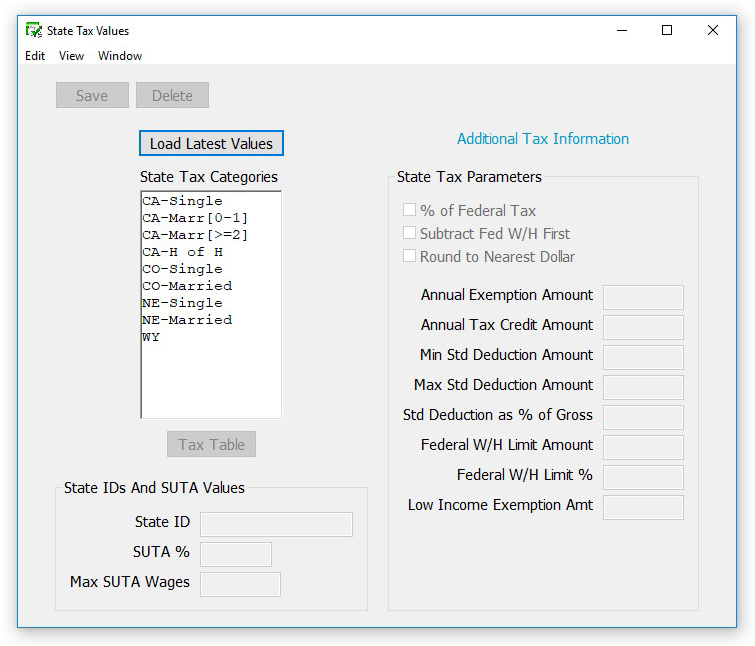
Task: Click the Federal W/H Limit % field
Action: click(x=643, y=477)
